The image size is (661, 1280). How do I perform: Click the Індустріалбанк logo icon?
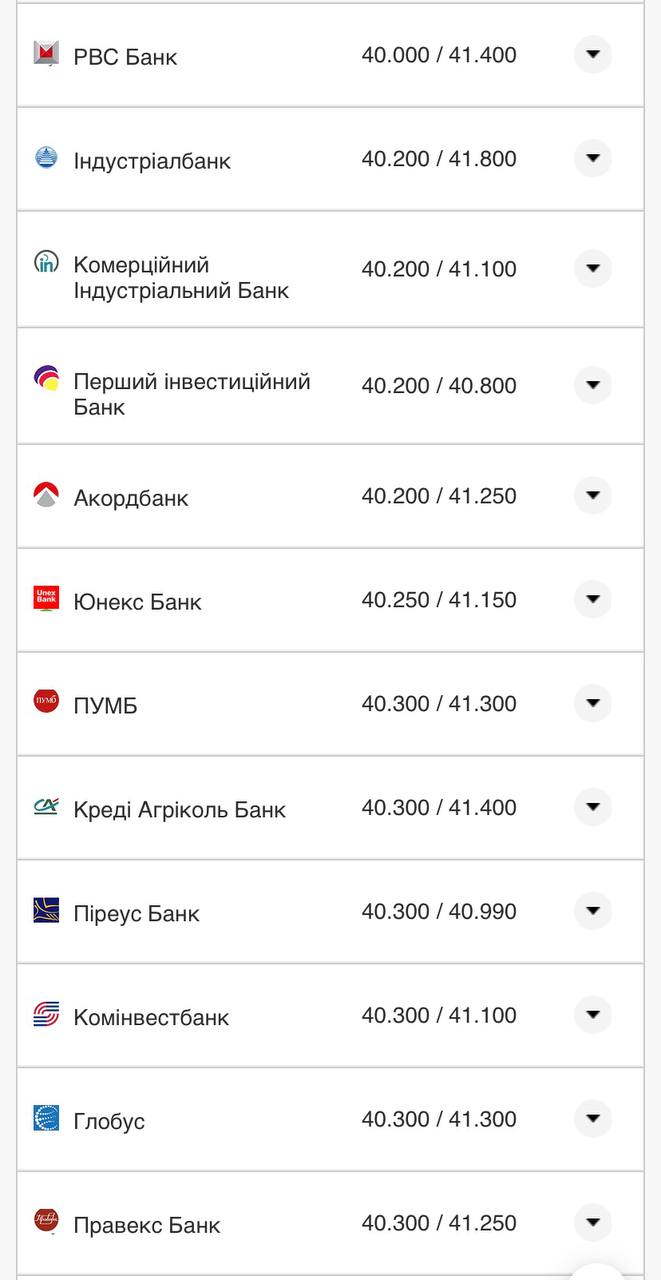(44, 159)
